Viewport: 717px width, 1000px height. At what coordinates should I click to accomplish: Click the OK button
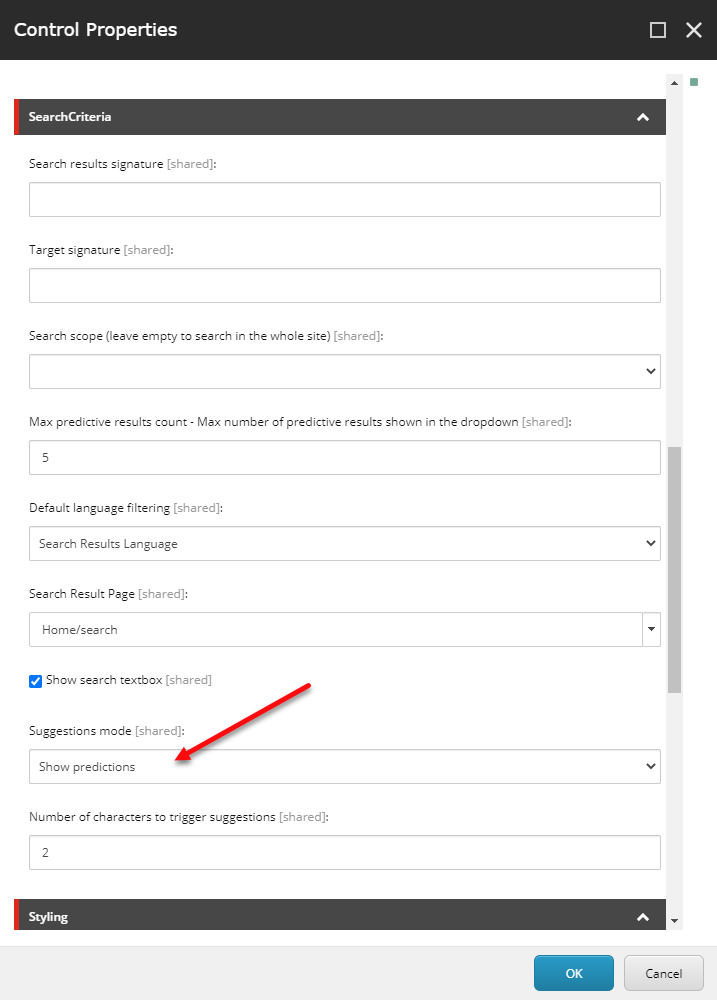point(573,973)
